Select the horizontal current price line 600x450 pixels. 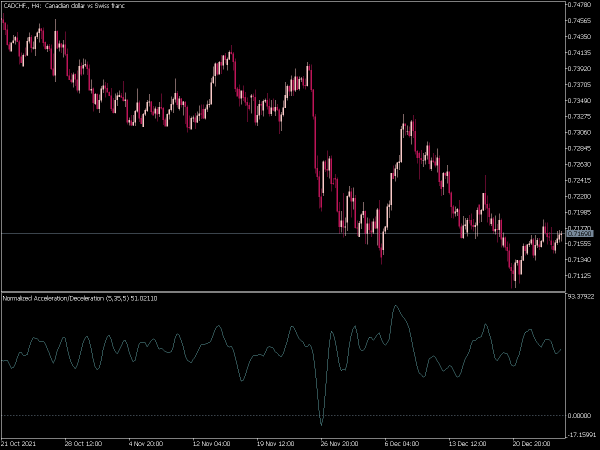[283, 233]
